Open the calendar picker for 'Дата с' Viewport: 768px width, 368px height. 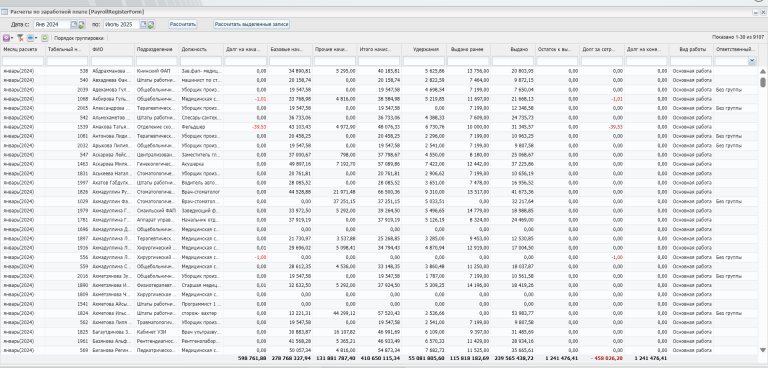(74, 24)
